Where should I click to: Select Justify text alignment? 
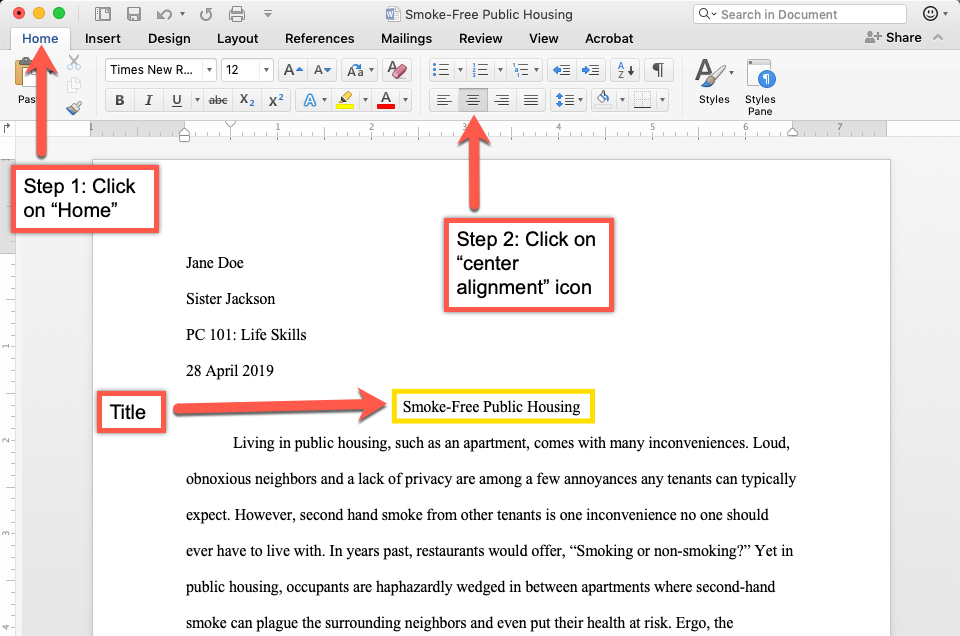(531, 100)
